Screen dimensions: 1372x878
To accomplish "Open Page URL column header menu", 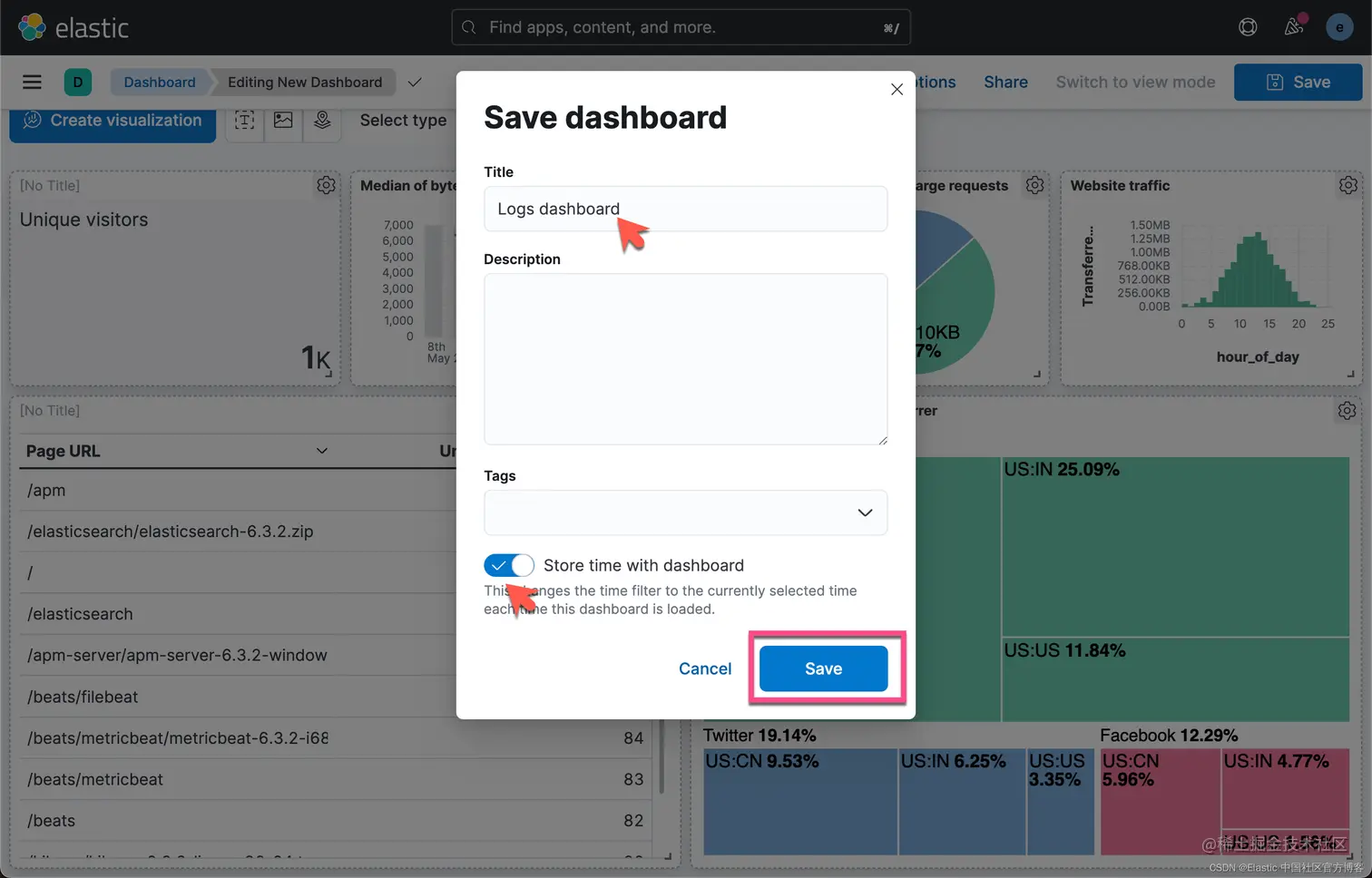I will click(x=321, y=451).
